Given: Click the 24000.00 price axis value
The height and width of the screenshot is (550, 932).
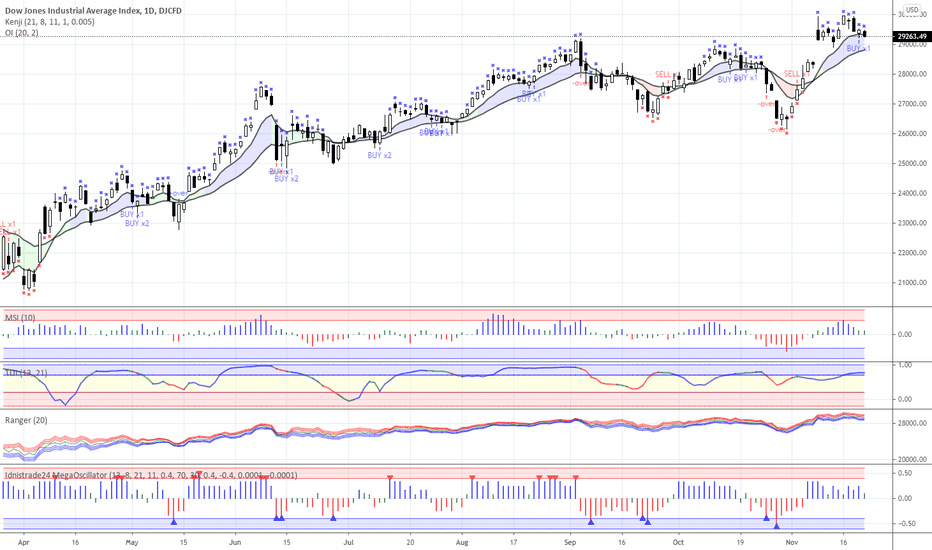Looking at the screenshot, I should click(912, 193).
